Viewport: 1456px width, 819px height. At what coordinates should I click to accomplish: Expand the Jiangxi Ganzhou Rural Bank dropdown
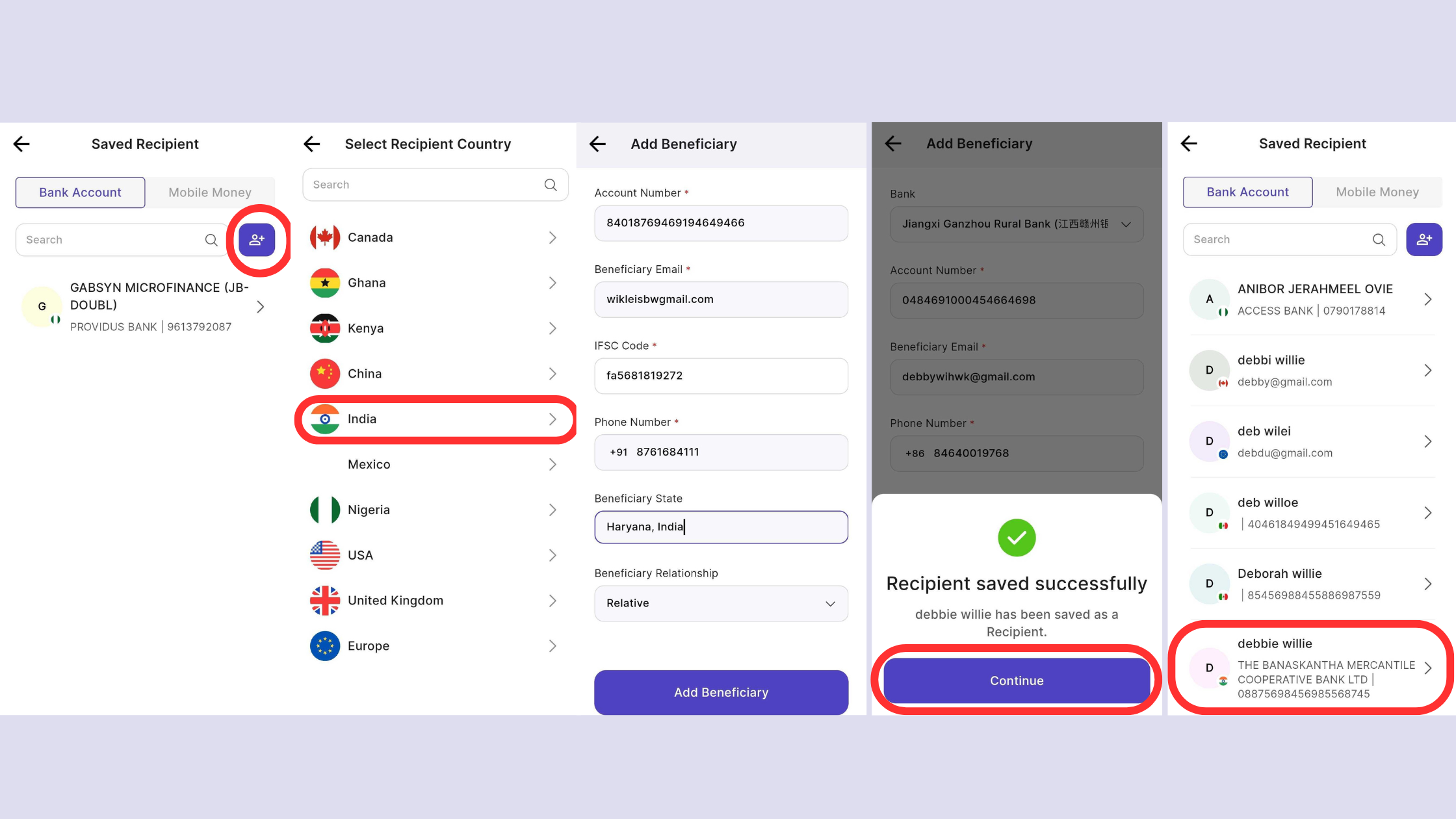[1017, 224]
